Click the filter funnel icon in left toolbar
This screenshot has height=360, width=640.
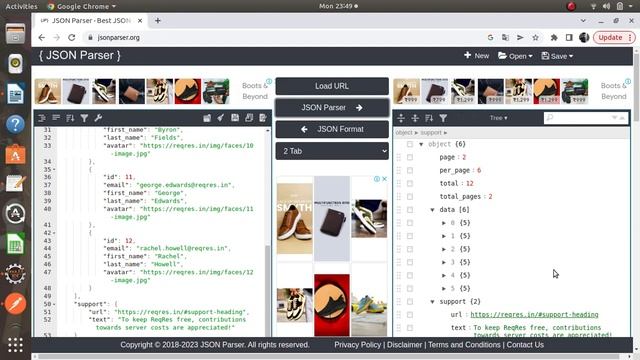(x=84, y=118)
